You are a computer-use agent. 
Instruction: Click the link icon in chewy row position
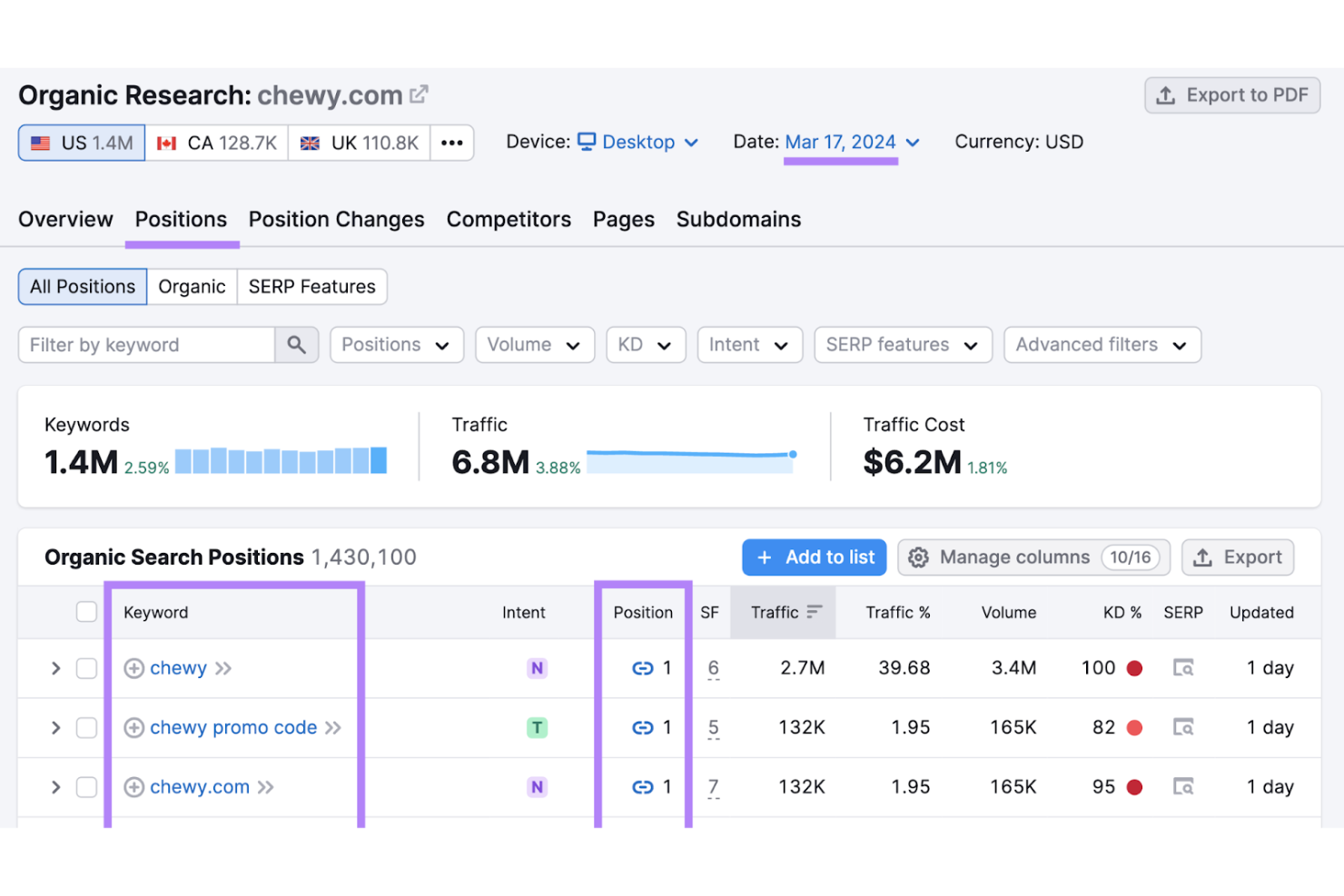coord(643,668)
